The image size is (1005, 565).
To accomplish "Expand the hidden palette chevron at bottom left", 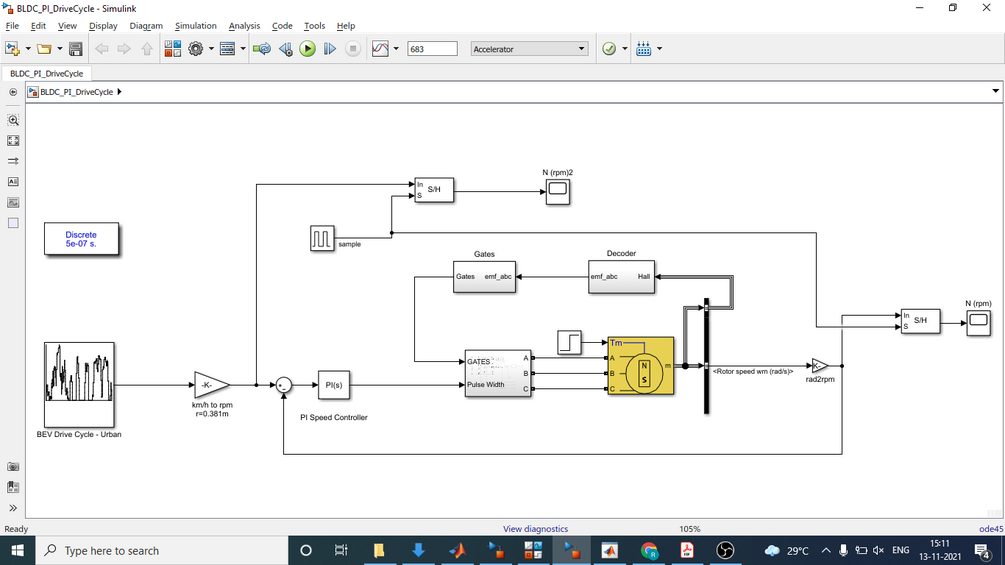I will 13,508.
